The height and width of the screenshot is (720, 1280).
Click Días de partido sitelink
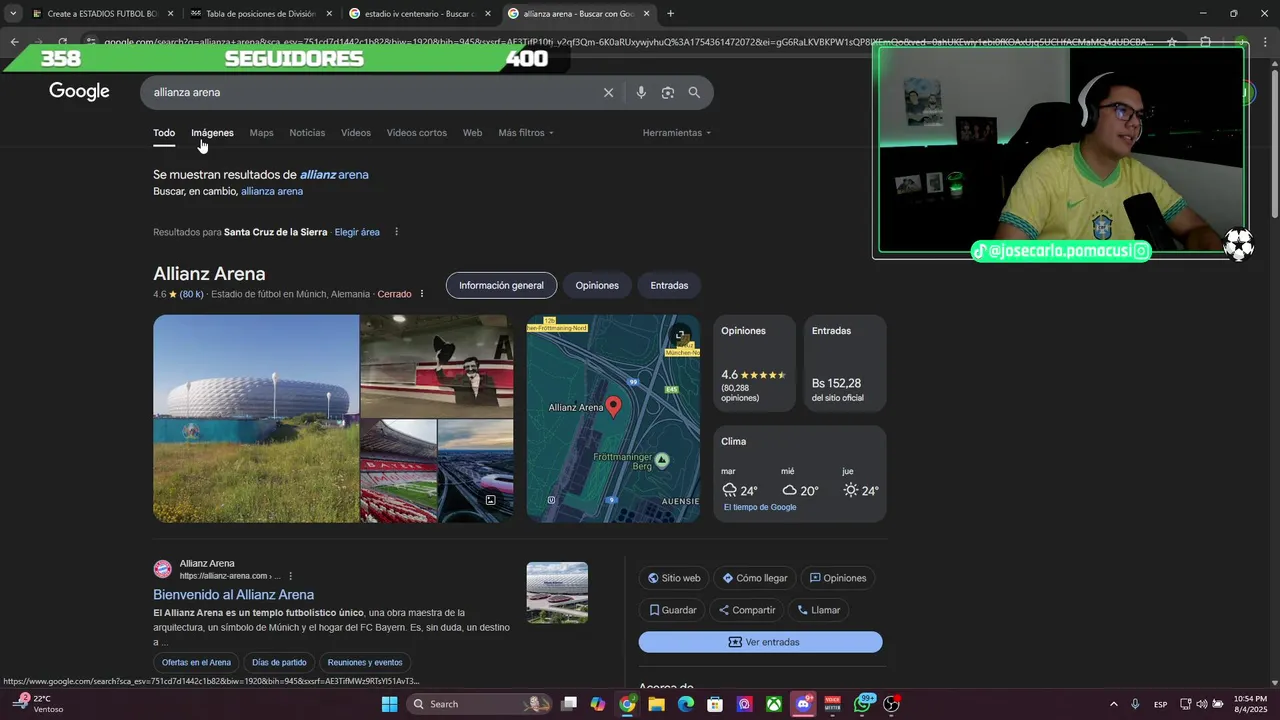tap(279, 662)
